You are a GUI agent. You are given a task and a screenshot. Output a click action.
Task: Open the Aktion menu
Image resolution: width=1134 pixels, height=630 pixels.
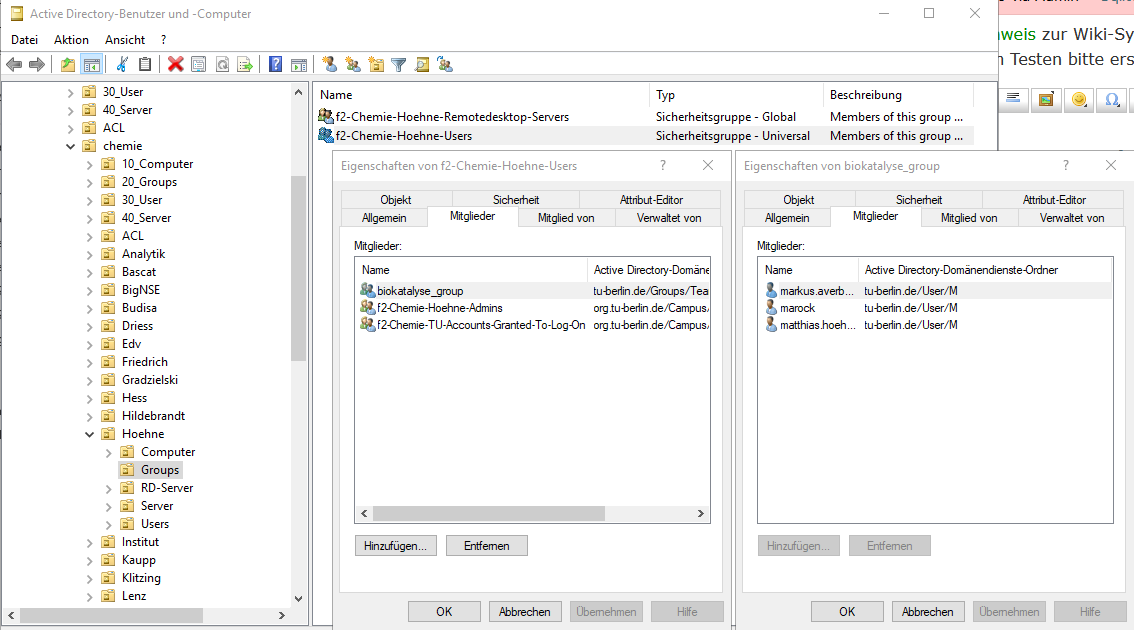coord(72,40)
